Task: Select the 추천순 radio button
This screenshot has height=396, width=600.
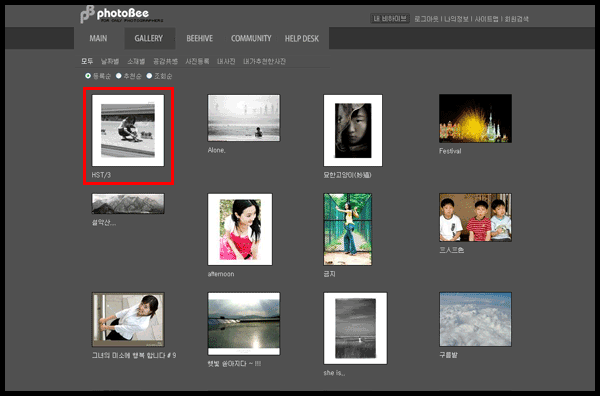Action: coord(119,76)
